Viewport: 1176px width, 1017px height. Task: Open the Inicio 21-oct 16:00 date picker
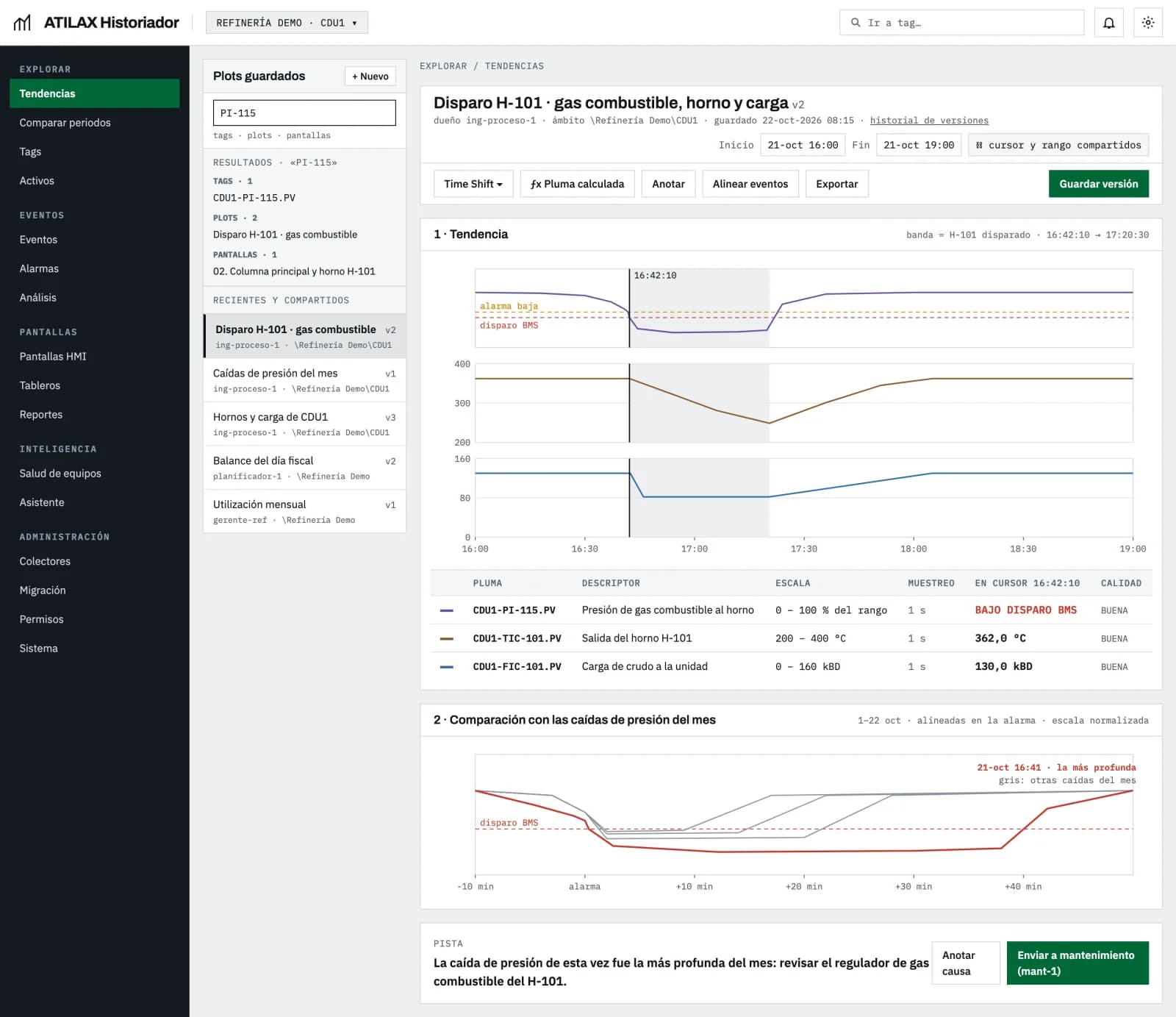803,145
